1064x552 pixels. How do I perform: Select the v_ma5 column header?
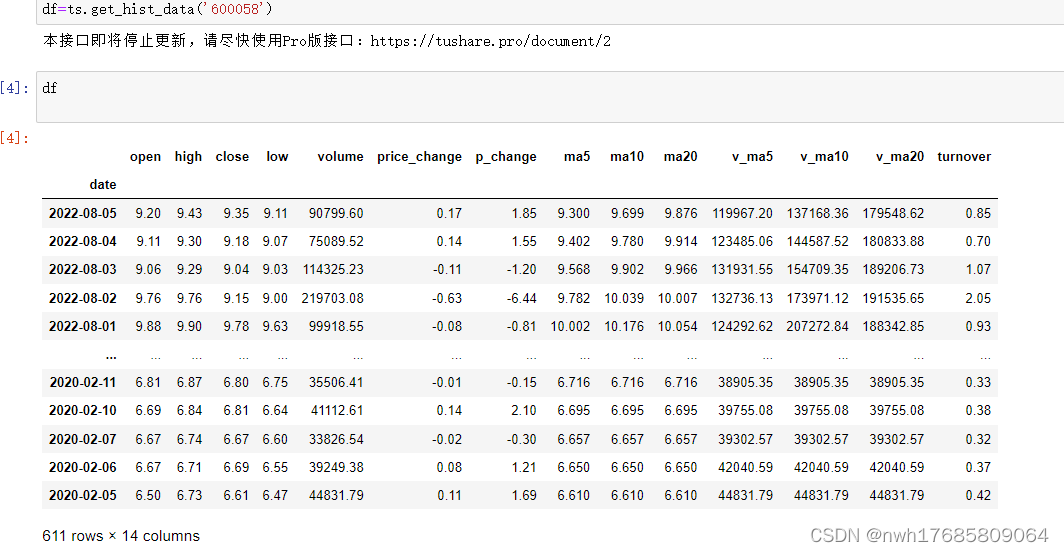pyautogui.click(x=752, y=157)
